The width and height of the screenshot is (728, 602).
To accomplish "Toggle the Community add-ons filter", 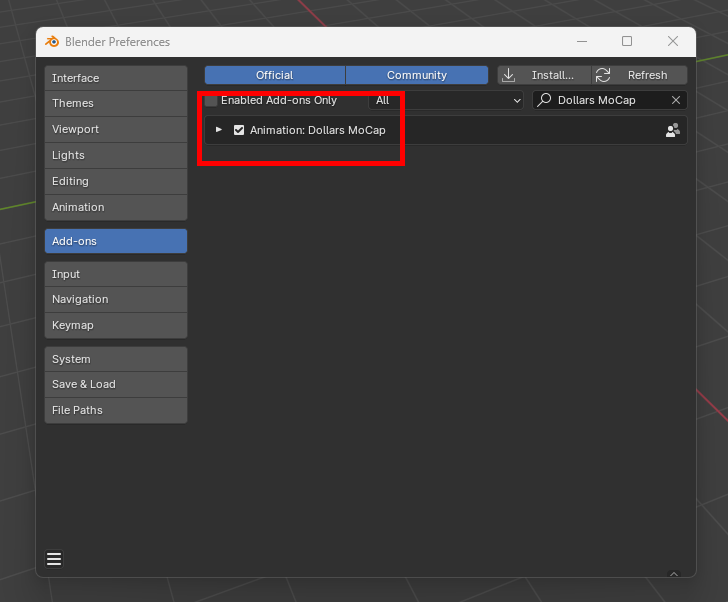I will click(417, 75).
